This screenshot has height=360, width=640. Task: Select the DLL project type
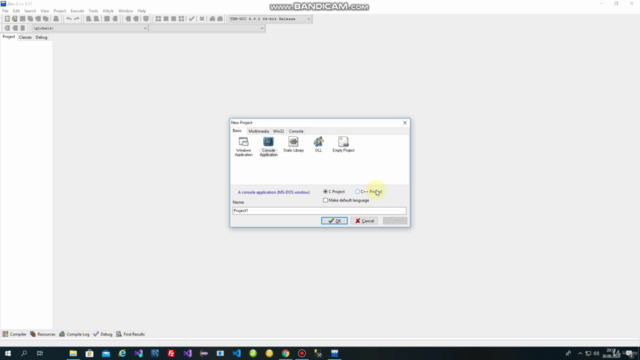point(318,144)
